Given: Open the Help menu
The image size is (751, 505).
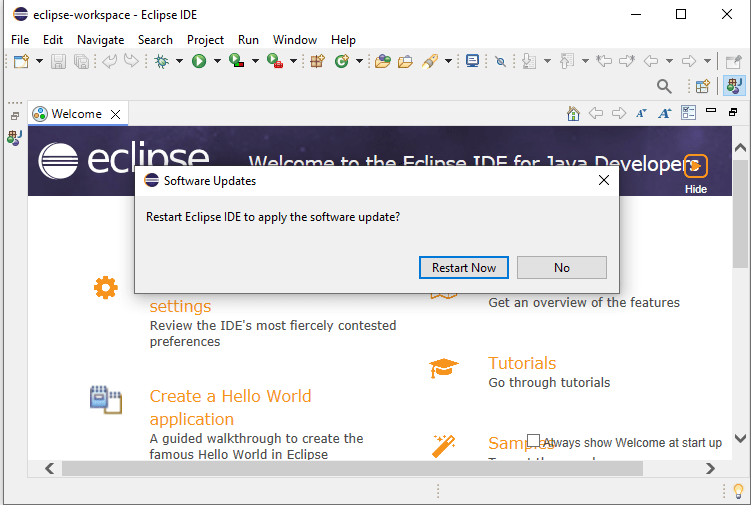Looking at the screenshot, I should [x=343, y=40].
